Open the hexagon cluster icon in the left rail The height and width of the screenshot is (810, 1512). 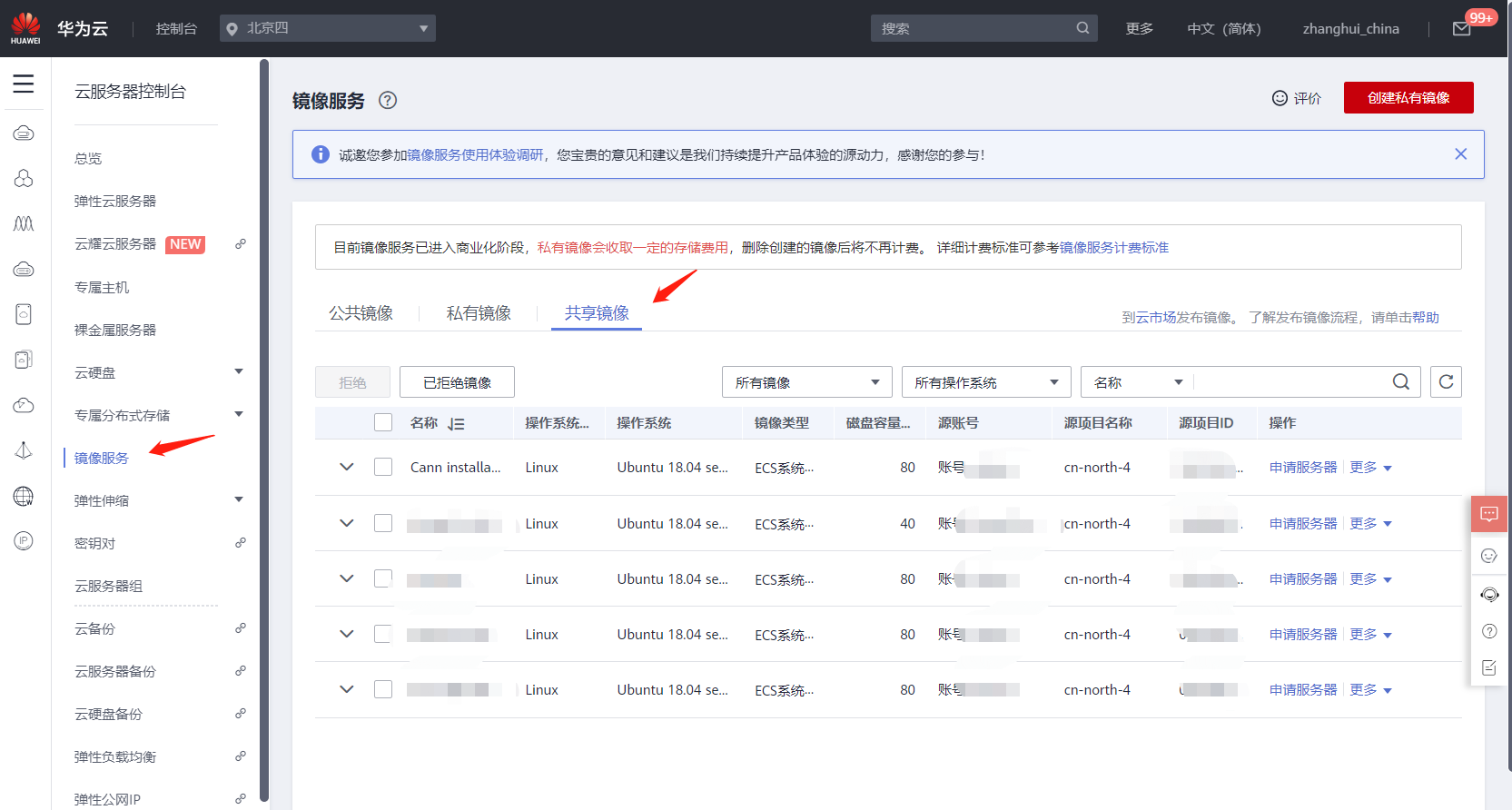pos(24,178)
